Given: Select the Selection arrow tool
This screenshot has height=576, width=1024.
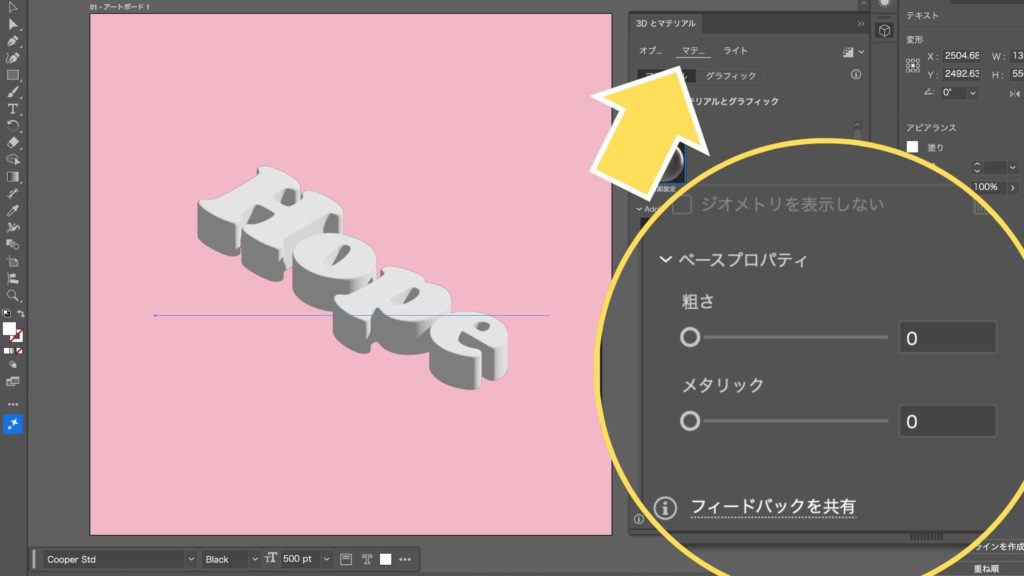Looking at the screenshot, I should click(13, 25).
